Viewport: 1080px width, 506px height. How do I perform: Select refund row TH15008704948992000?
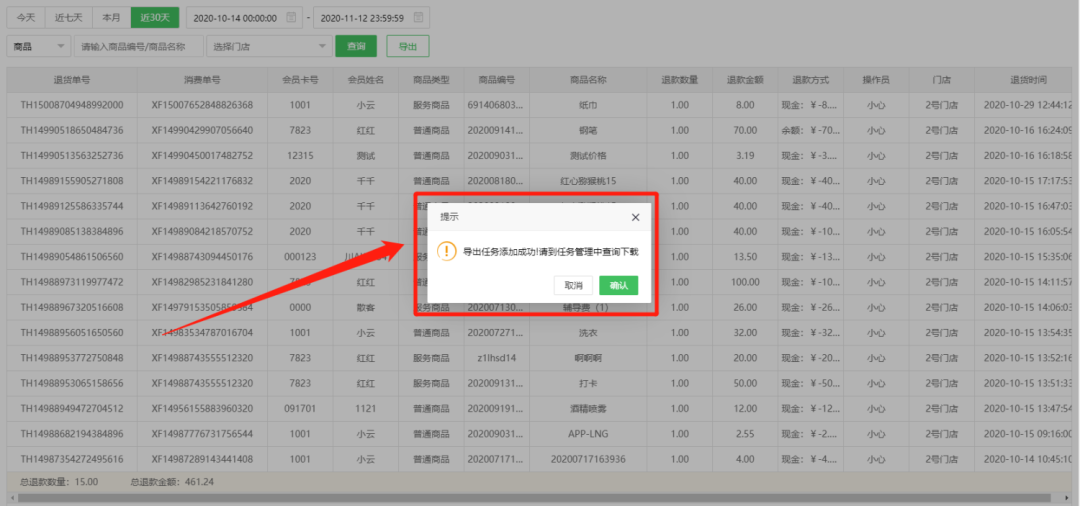point(72,104)
